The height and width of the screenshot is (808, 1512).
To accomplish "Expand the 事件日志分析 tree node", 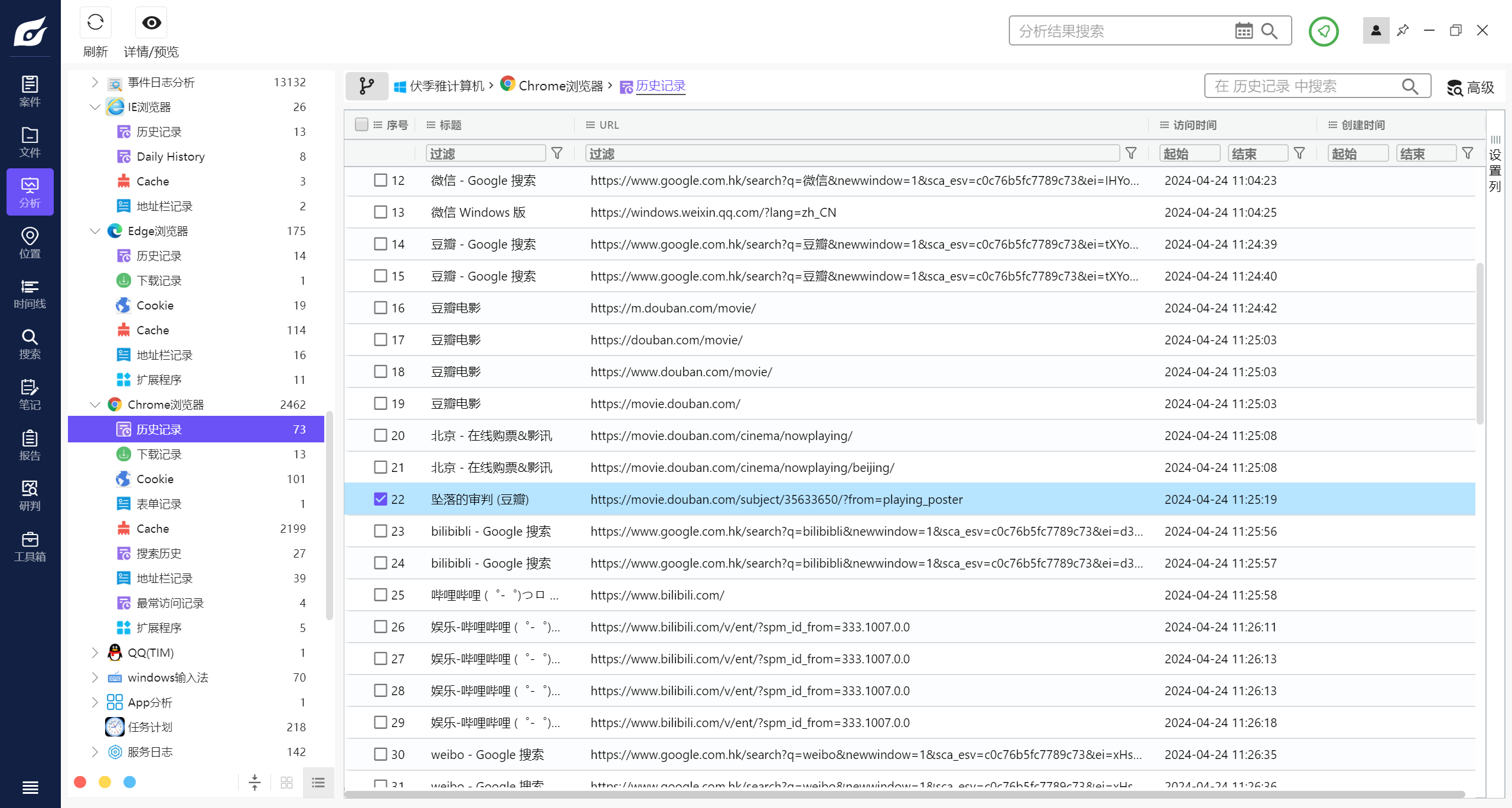I will [x=94, y=82].
